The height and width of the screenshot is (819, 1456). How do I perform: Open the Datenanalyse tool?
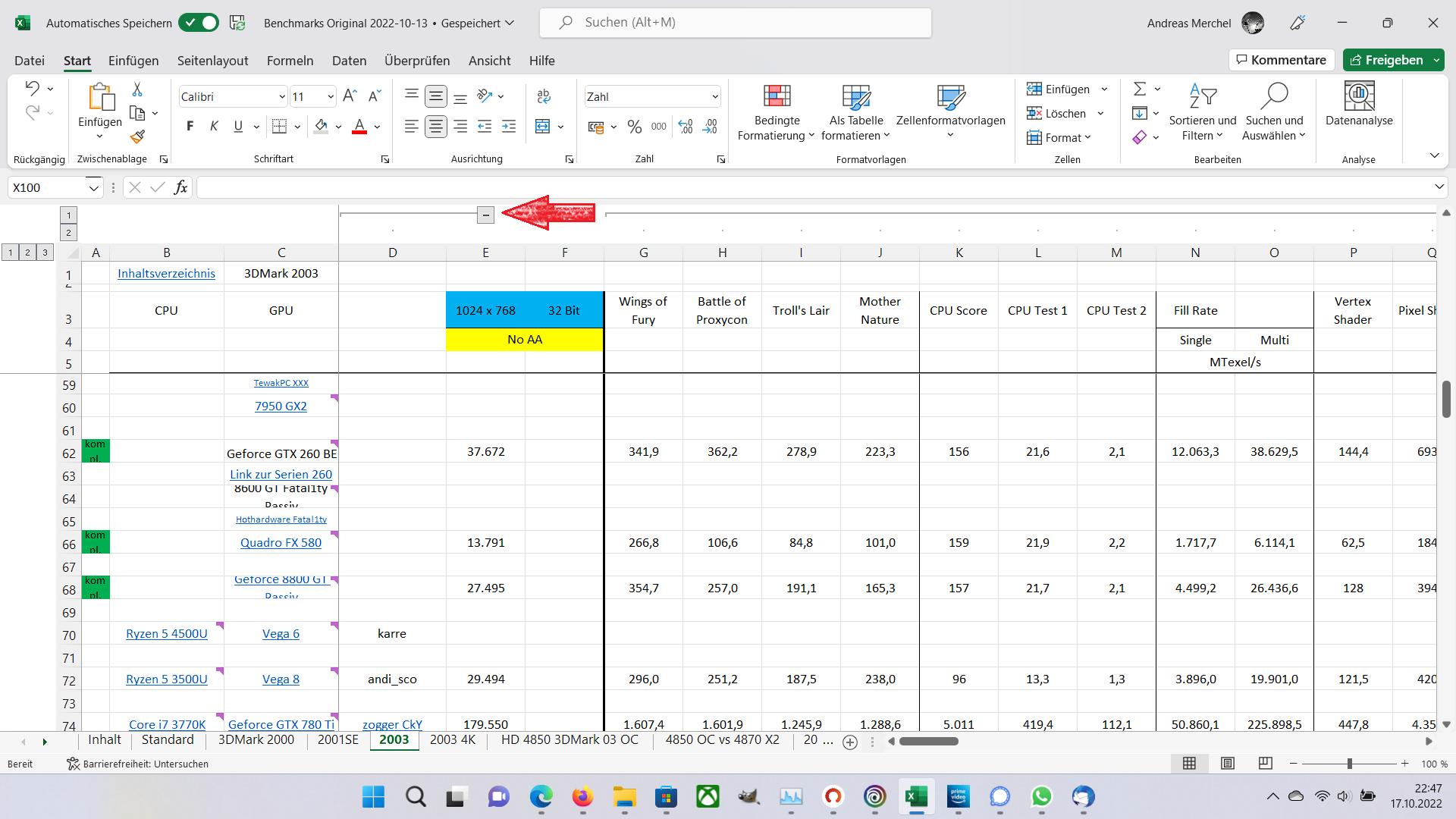(x=1358, y=105)
